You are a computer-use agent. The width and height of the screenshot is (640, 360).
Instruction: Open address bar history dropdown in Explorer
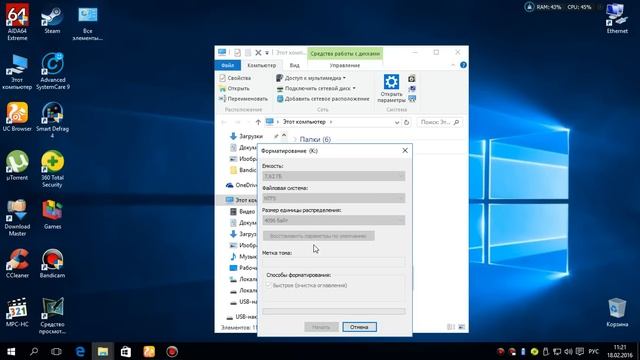(x=396, y=122)
